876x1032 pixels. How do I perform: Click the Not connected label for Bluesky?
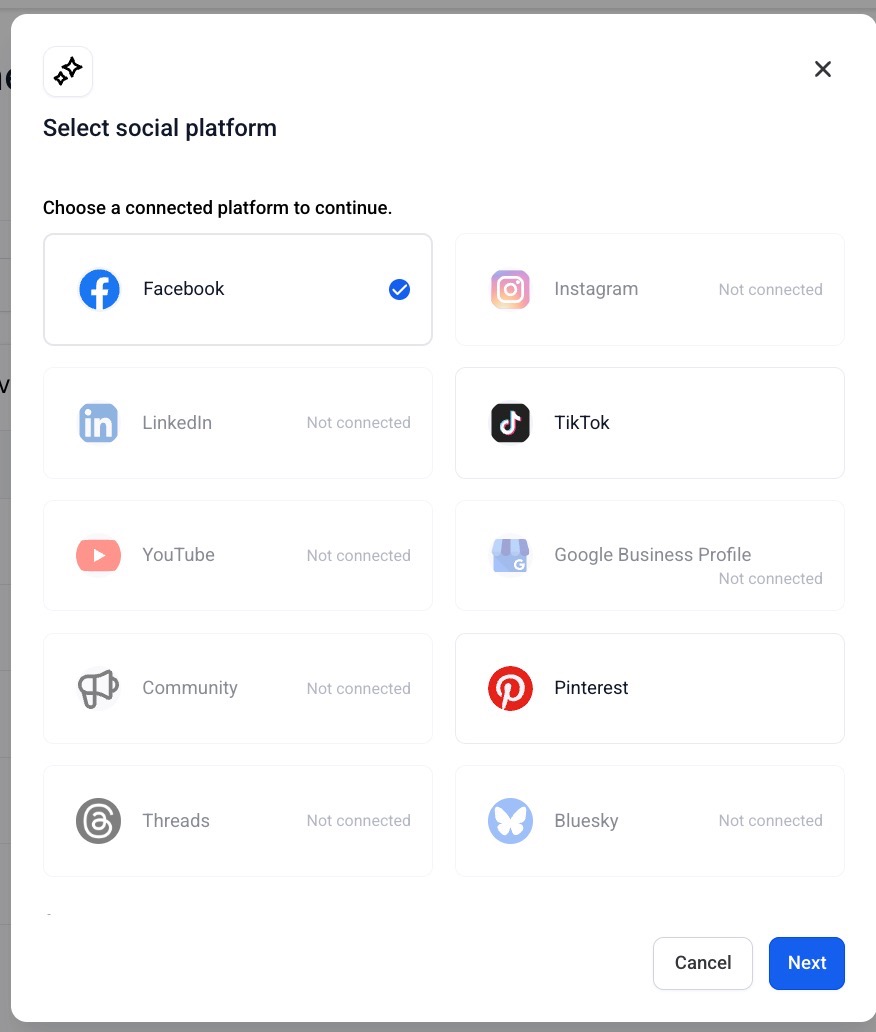770,821
